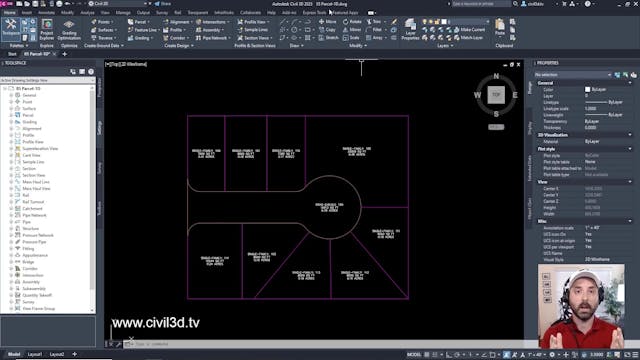Select the Scale modify tool

click(x=351, y=38)
